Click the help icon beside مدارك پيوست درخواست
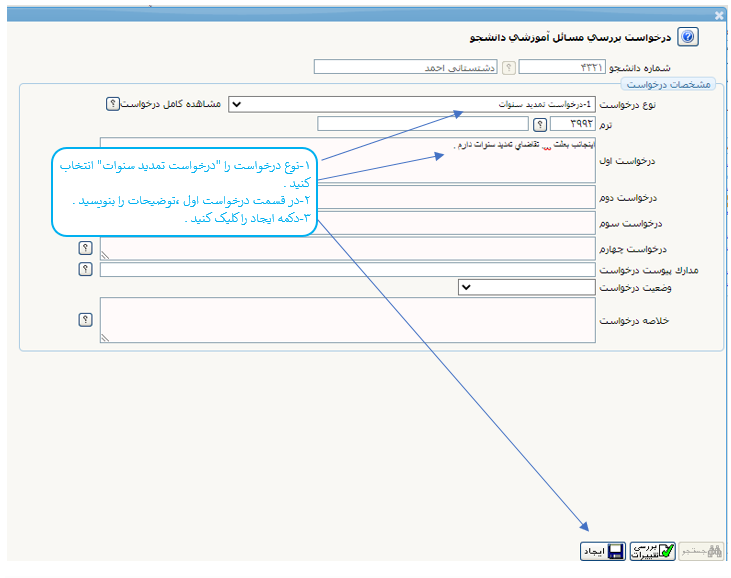The image size is (731, 578). (x=85, y=269)
